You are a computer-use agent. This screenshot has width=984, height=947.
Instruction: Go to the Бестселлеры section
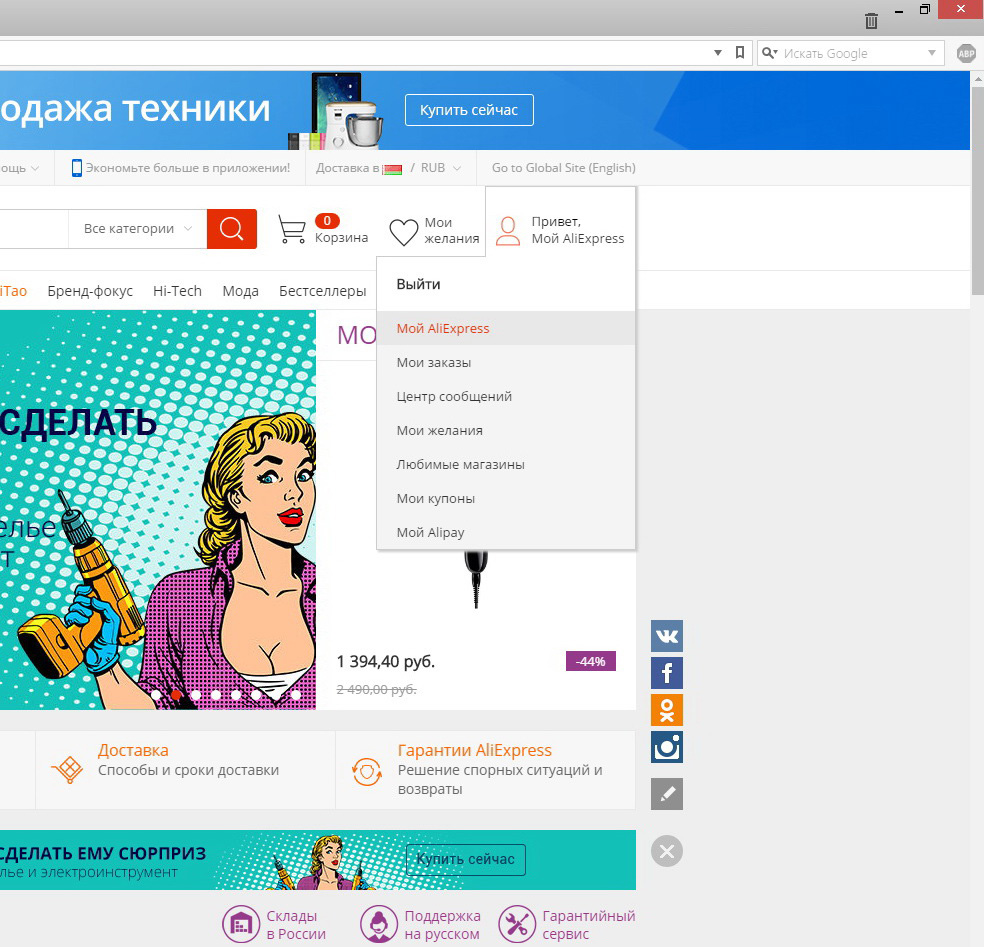click(x=323, y=291)
